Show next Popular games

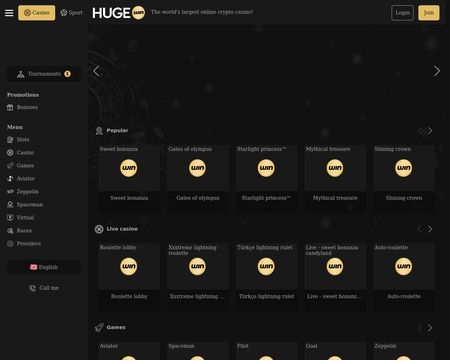(x=430, y=131)
